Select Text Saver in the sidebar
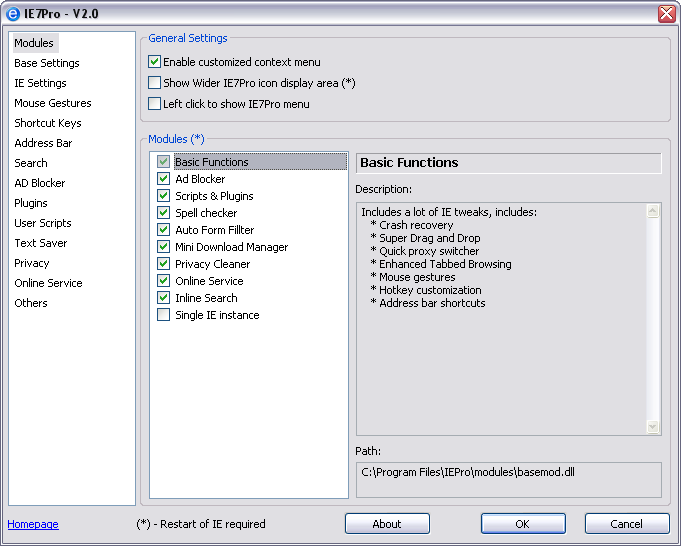Image resolution: width=681 pixels, height=546 pixels. [x=41, y=243]
